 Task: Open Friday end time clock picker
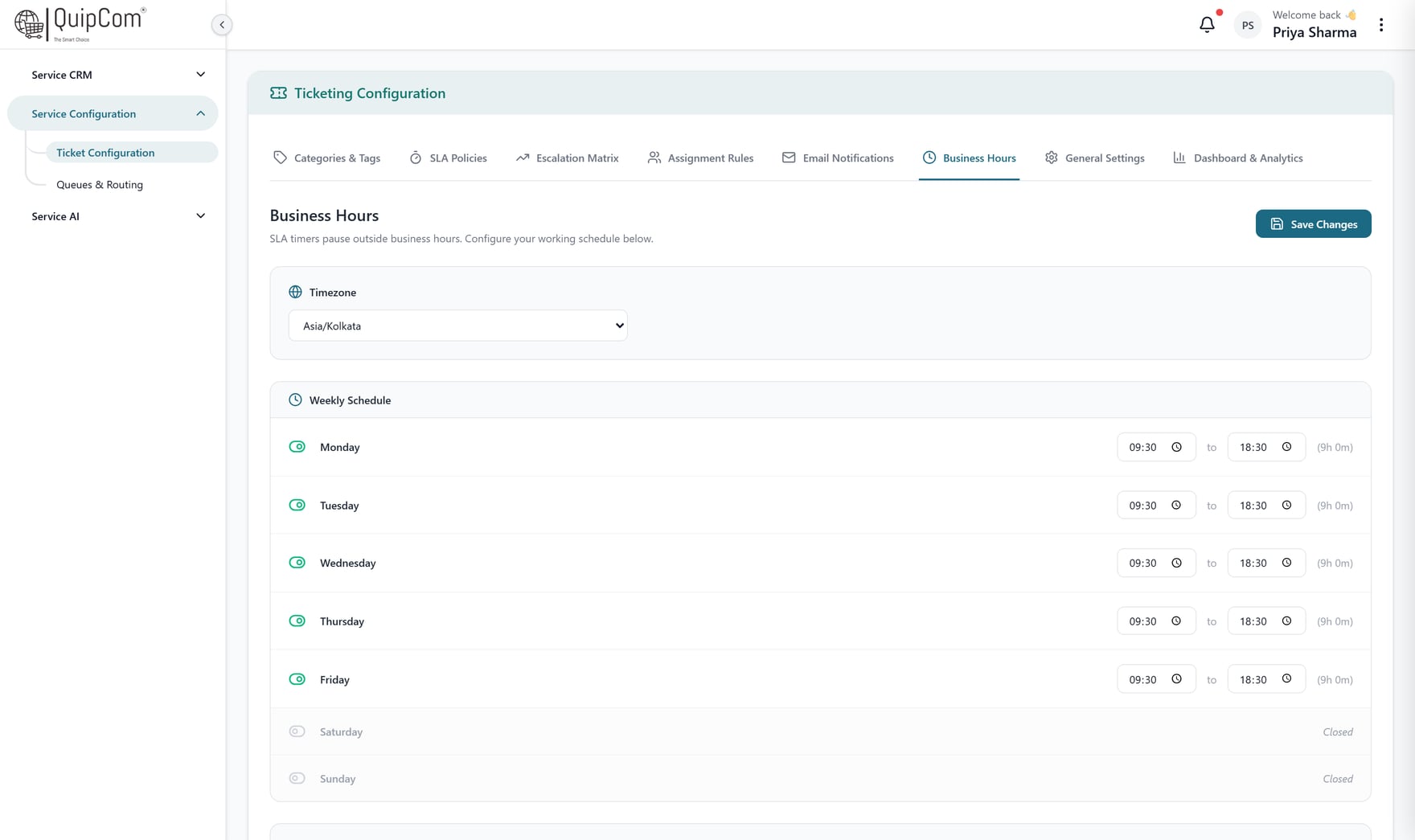pos(1286,678)
